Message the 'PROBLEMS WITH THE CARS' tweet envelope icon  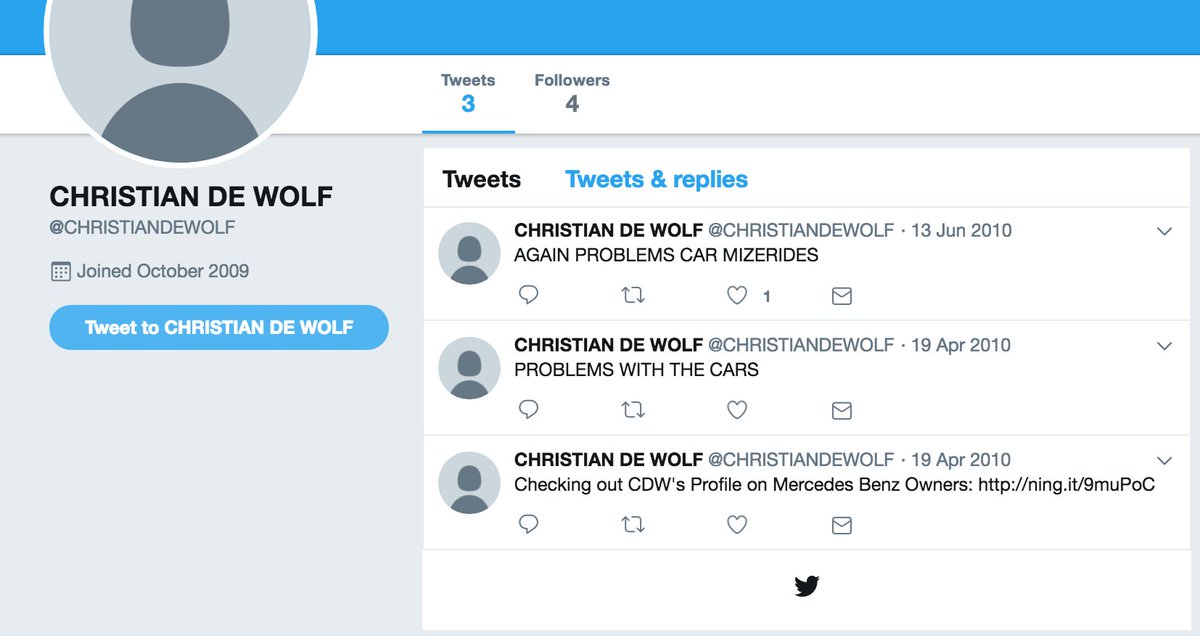point(842,410)
